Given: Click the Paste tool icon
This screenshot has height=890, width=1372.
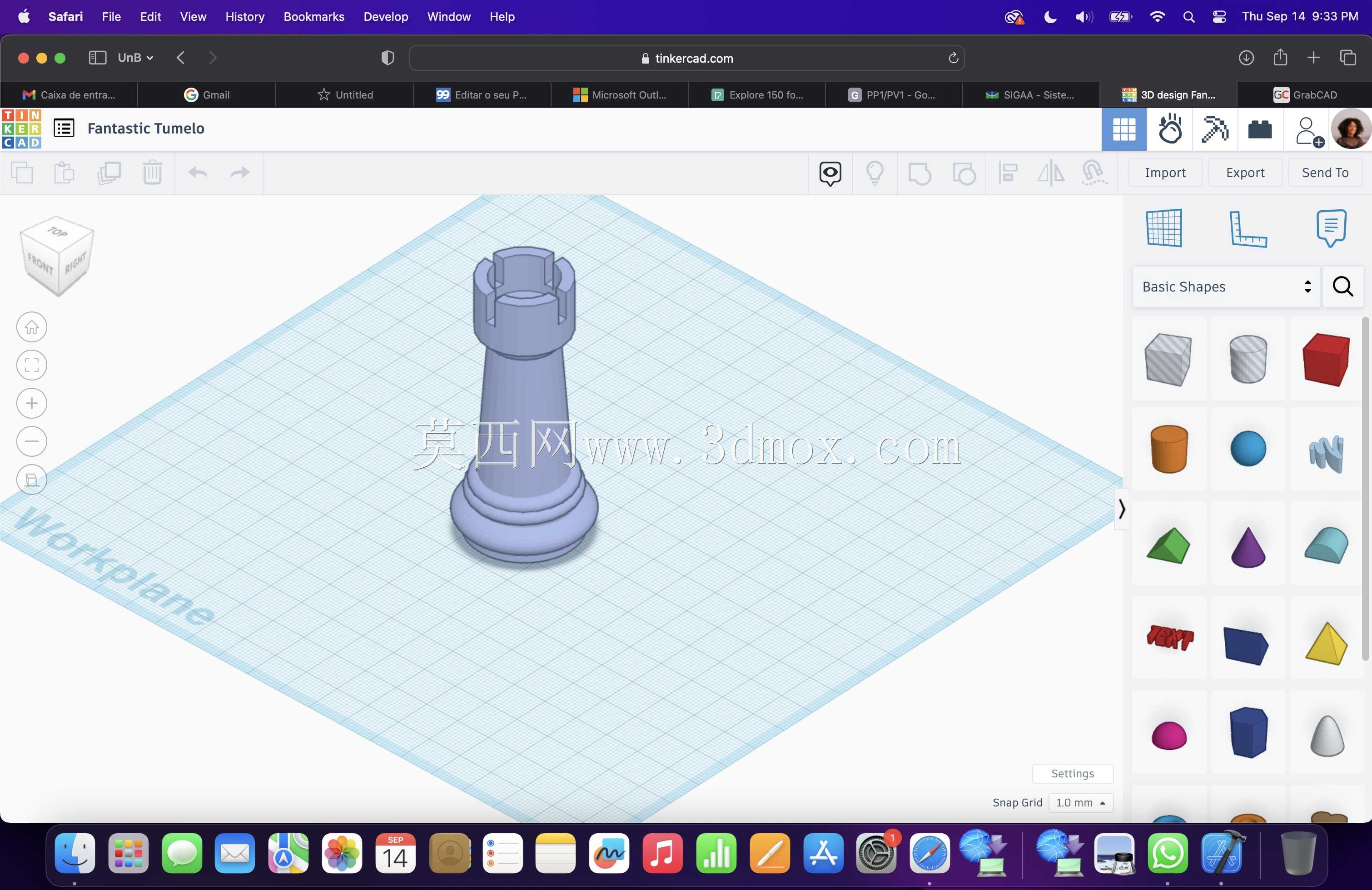Looking at the screenshot, I should [x=64, y=173].
